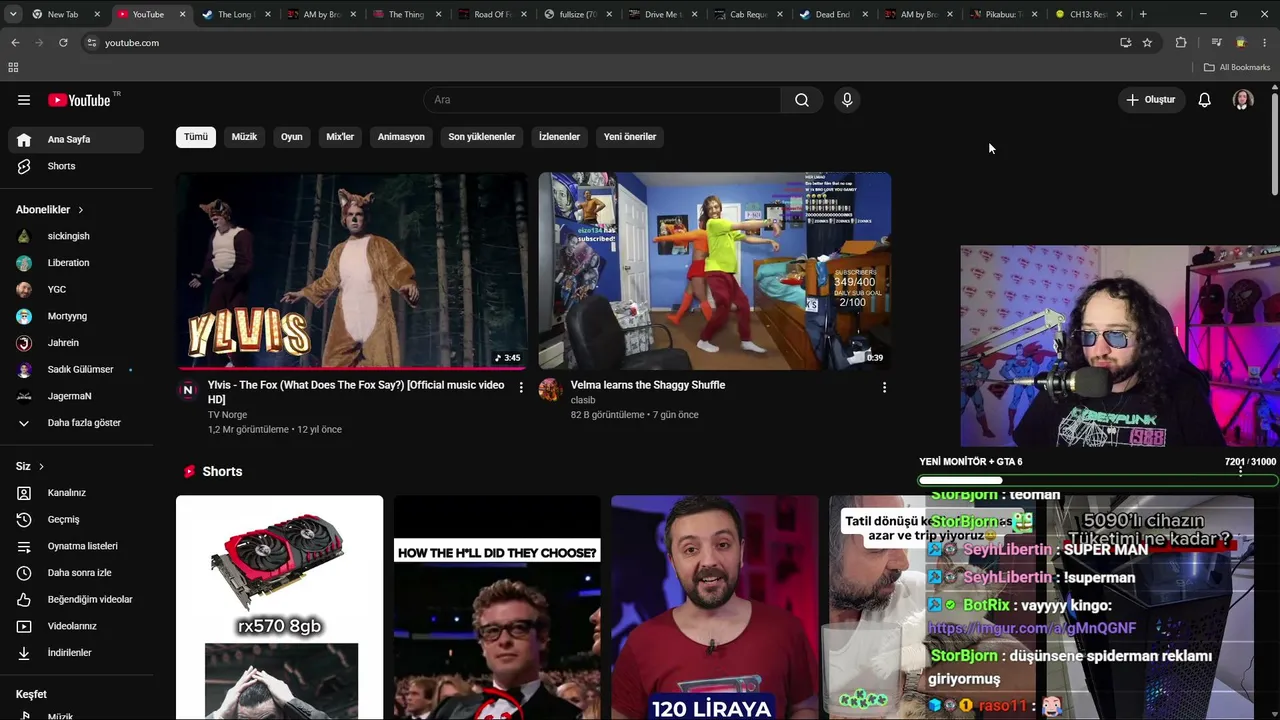Open a new browser tab with plus
1280x720 pixels.
(x=1143, y=14)
